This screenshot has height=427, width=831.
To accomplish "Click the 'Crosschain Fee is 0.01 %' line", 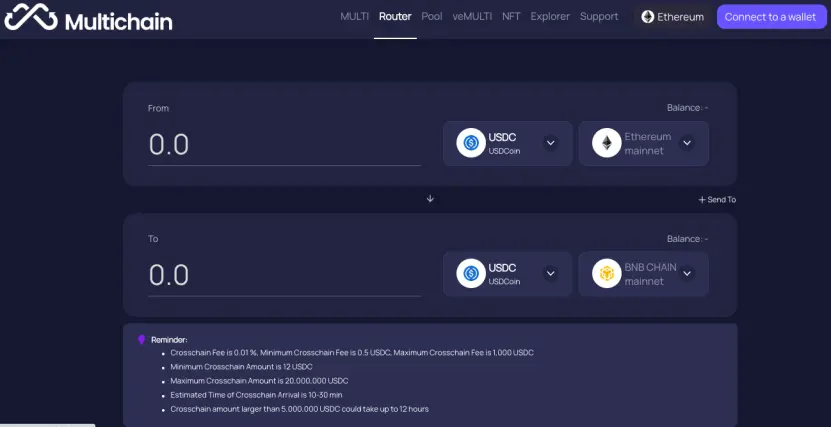I will pyautogui.click(x=352, y=353).
